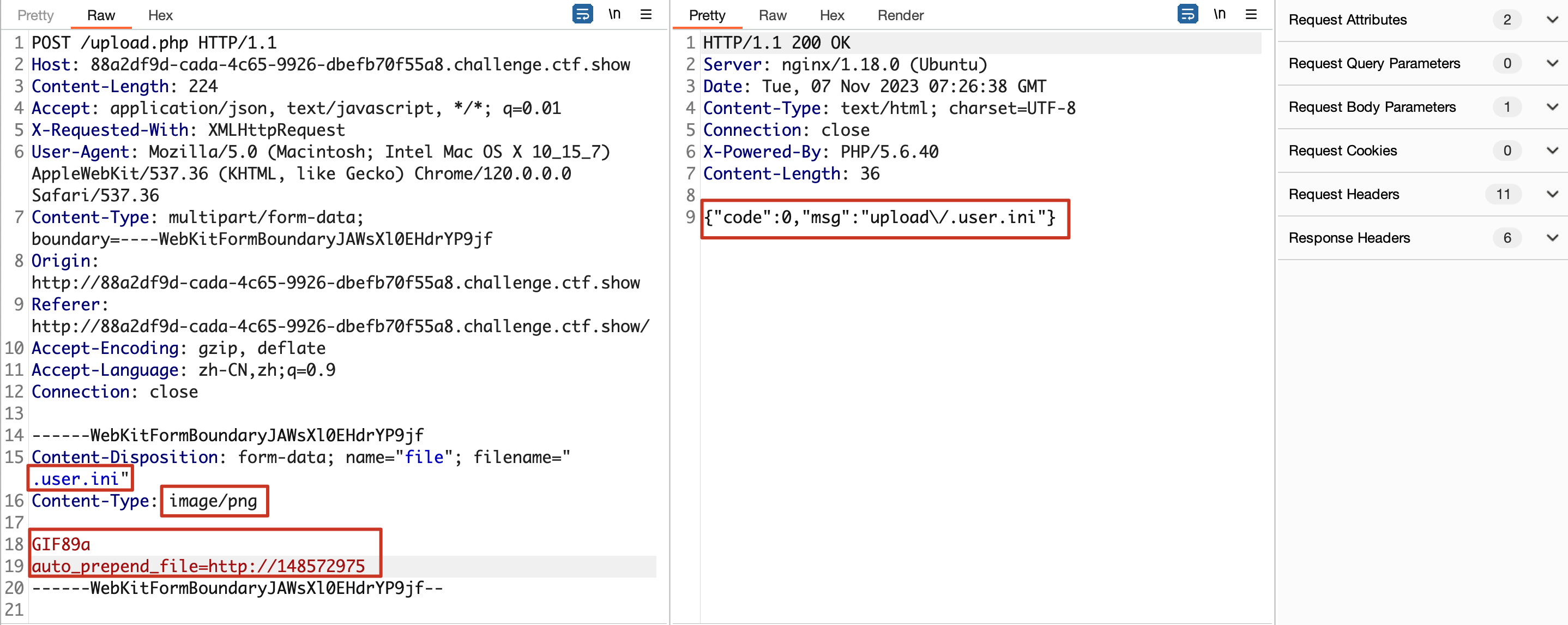Click the Request Attributes count badge 2
This screenshot has width=1568, height=625.
[1507, 20]
